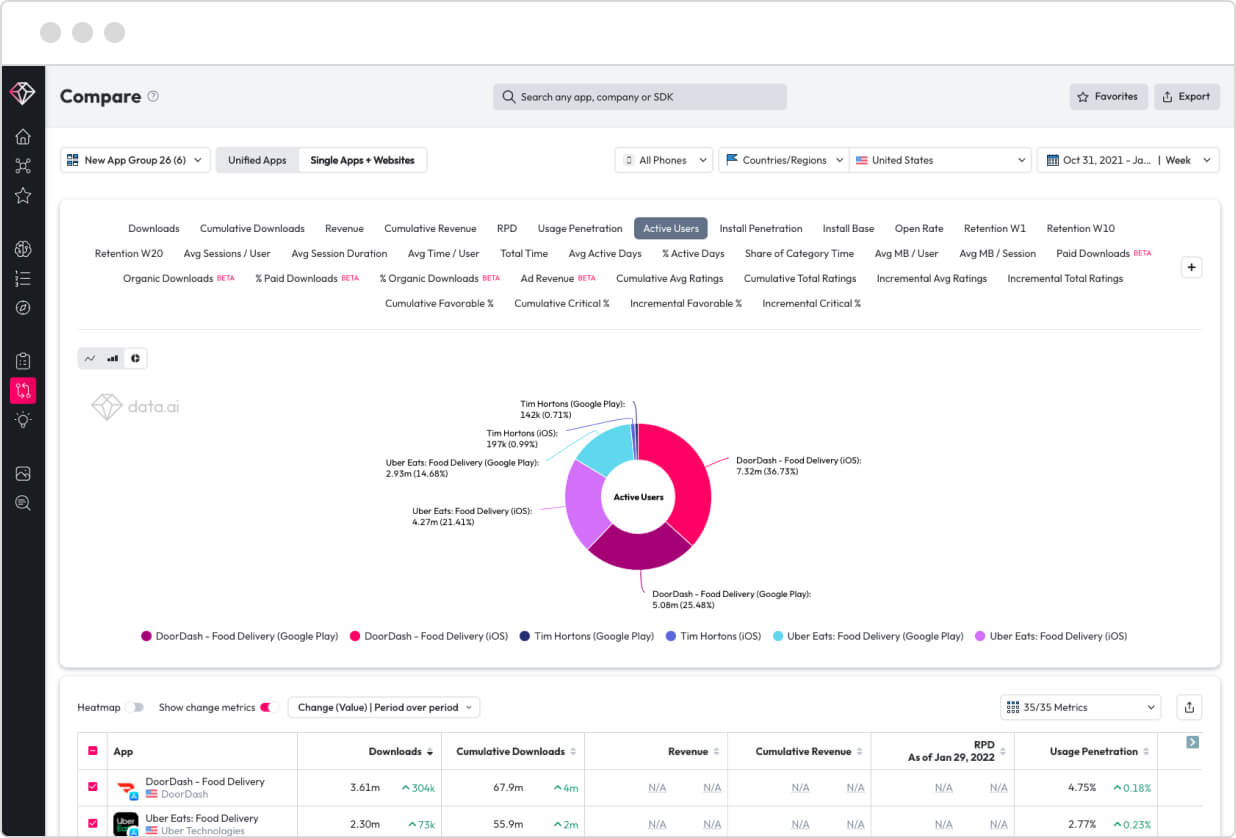Uncheck the DoorDash - Food Delivery row checkbox

tap(93, 787)
